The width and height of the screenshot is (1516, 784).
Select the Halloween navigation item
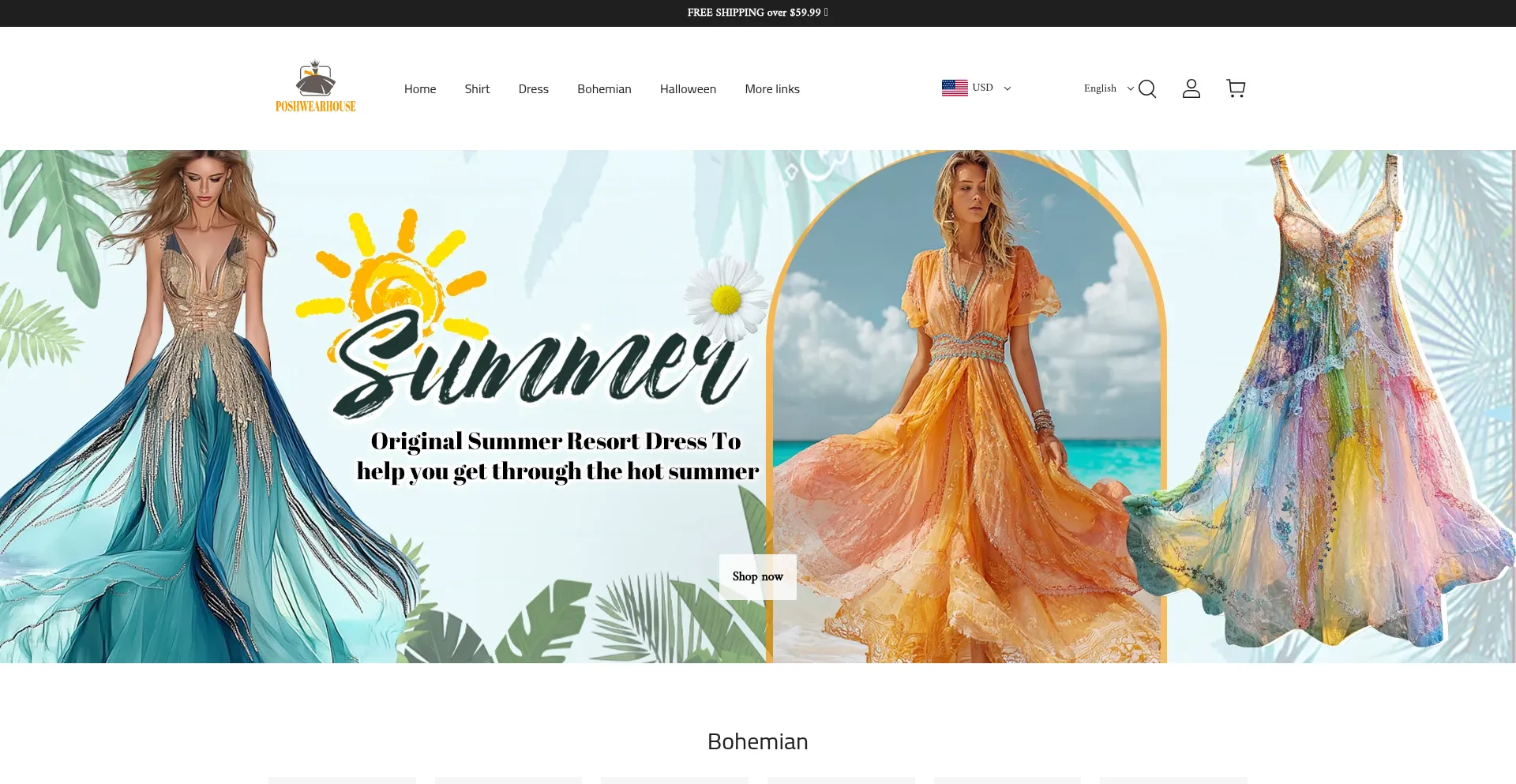[x=688, y=88]
